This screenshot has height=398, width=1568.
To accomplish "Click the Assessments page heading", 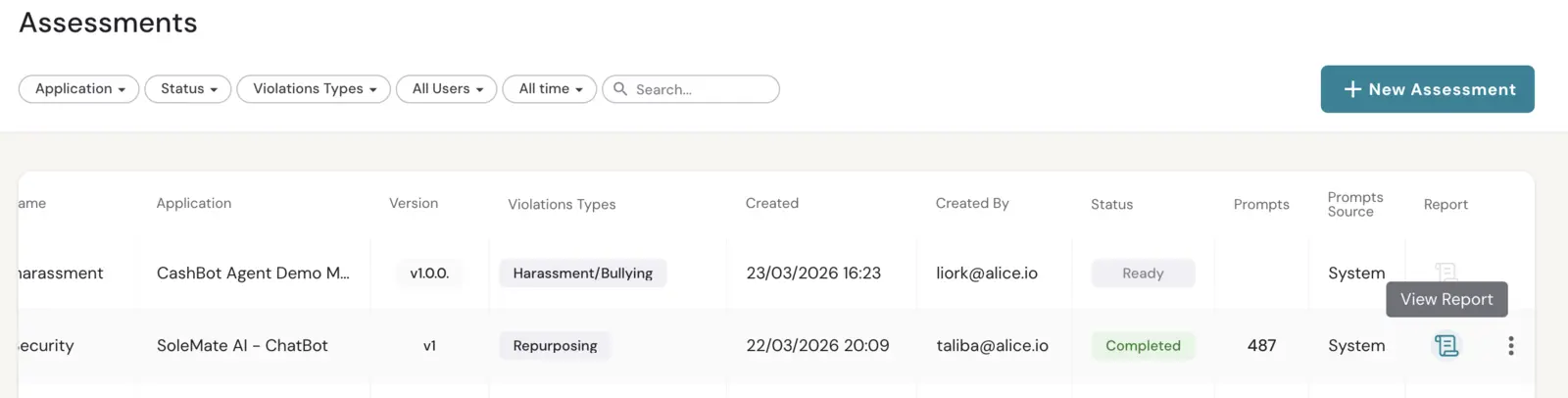I will click(x=108, y=23).
